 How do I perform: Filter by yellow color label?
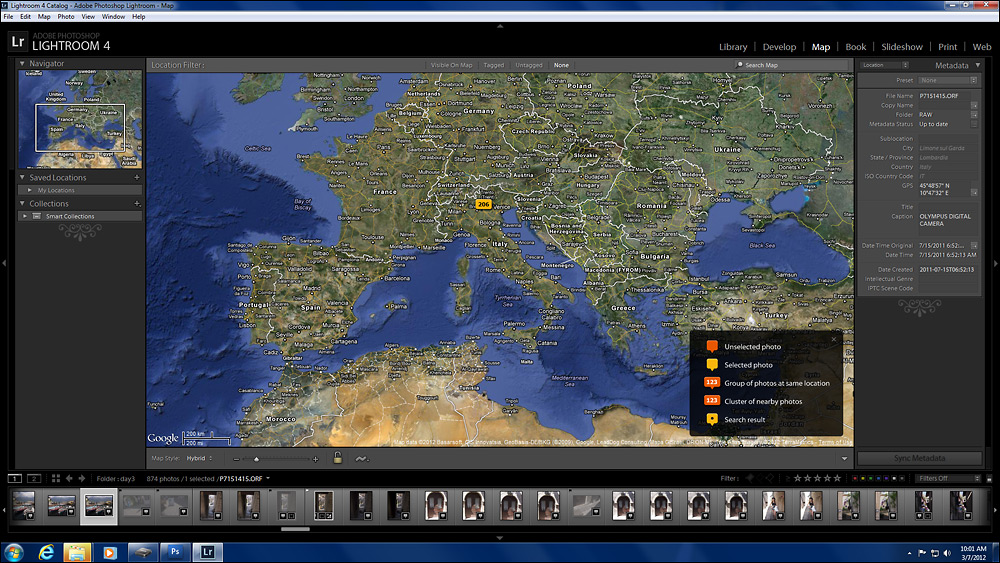pos(863,478)
